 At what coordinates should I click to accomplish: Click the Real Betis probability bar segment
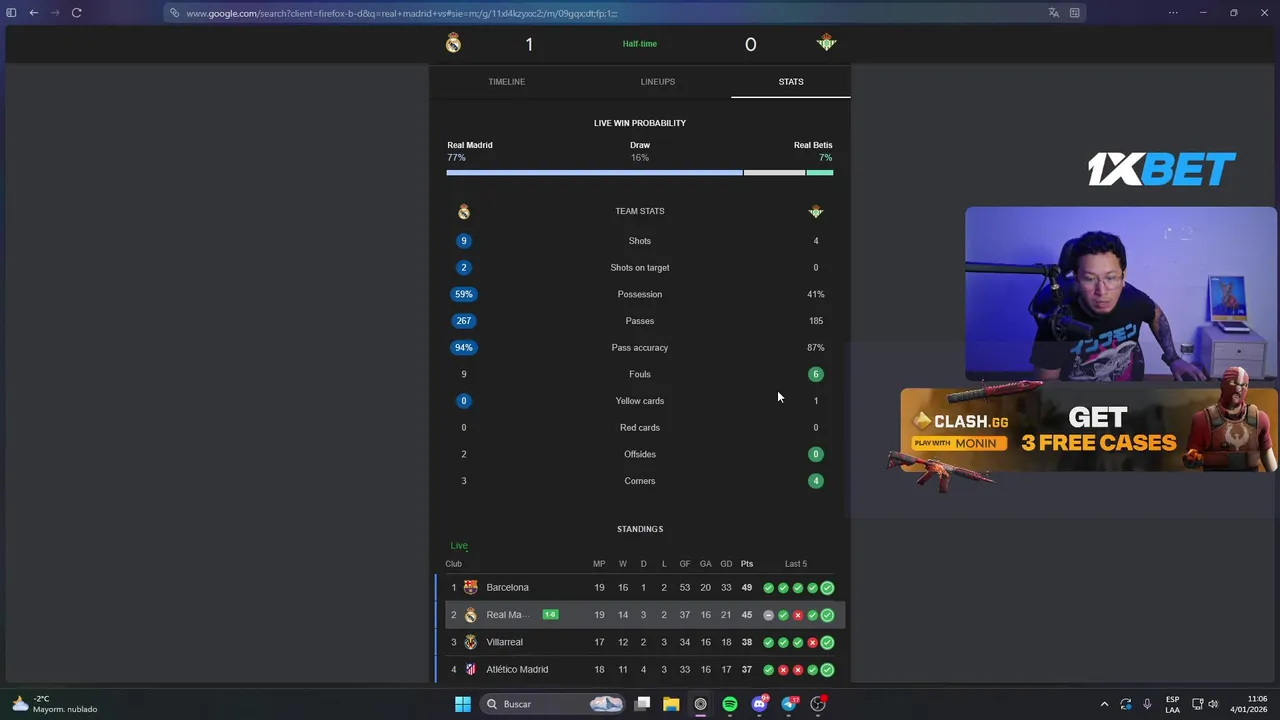[820, 173]
